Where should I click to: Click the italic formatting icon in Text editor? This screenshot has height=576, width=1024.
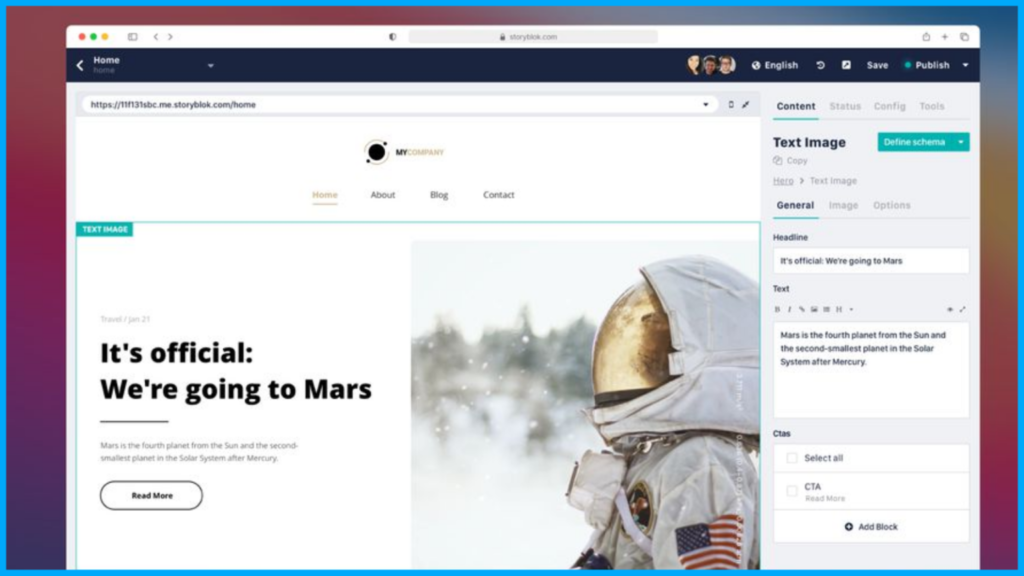pyautogui.click(x=789, y=309)
